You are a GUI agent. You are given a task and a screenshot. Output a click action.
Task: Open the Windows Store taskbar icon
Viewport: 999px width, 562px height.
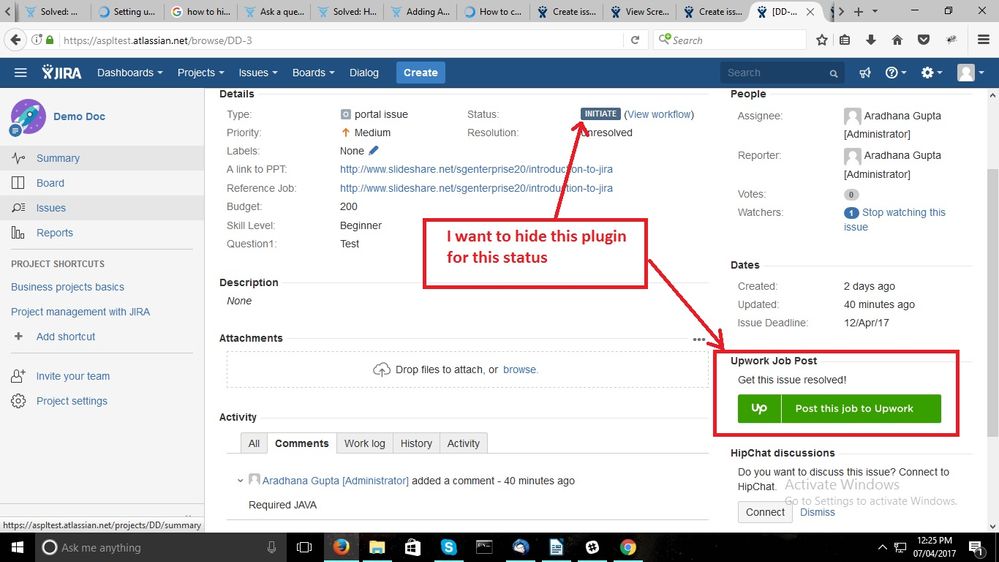click(413, 547)
